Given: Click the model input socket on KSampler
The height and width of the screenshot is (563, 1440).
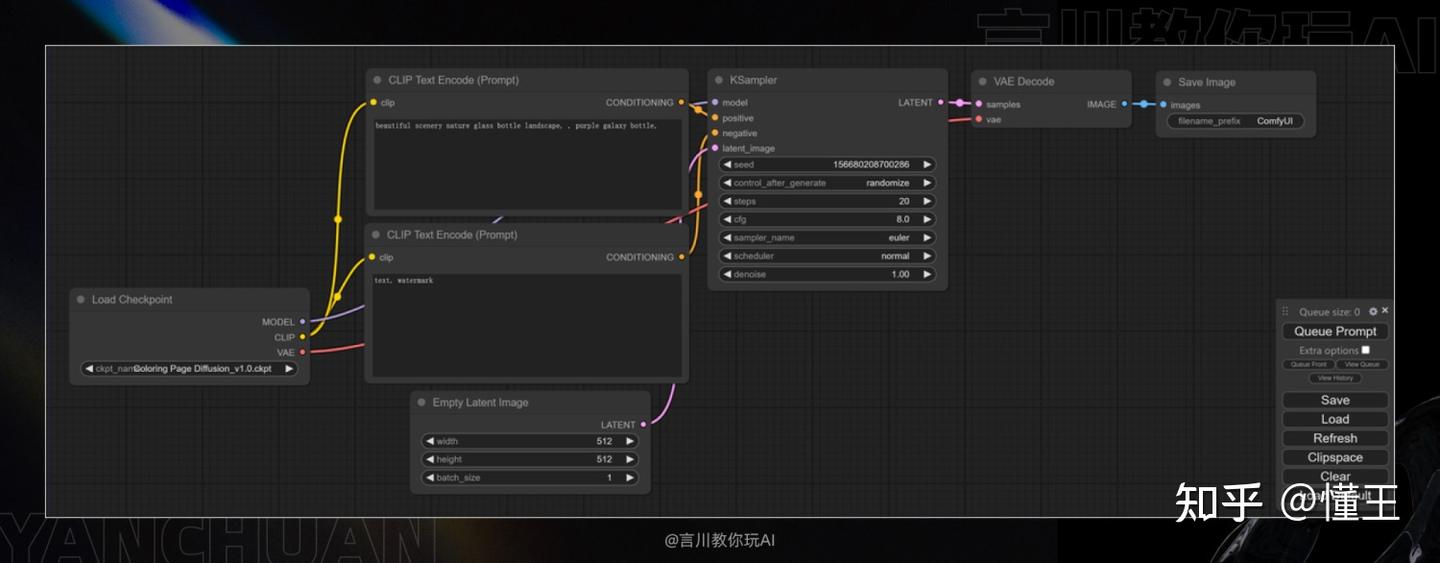Looking at the screenshot, I should (715, 102).
